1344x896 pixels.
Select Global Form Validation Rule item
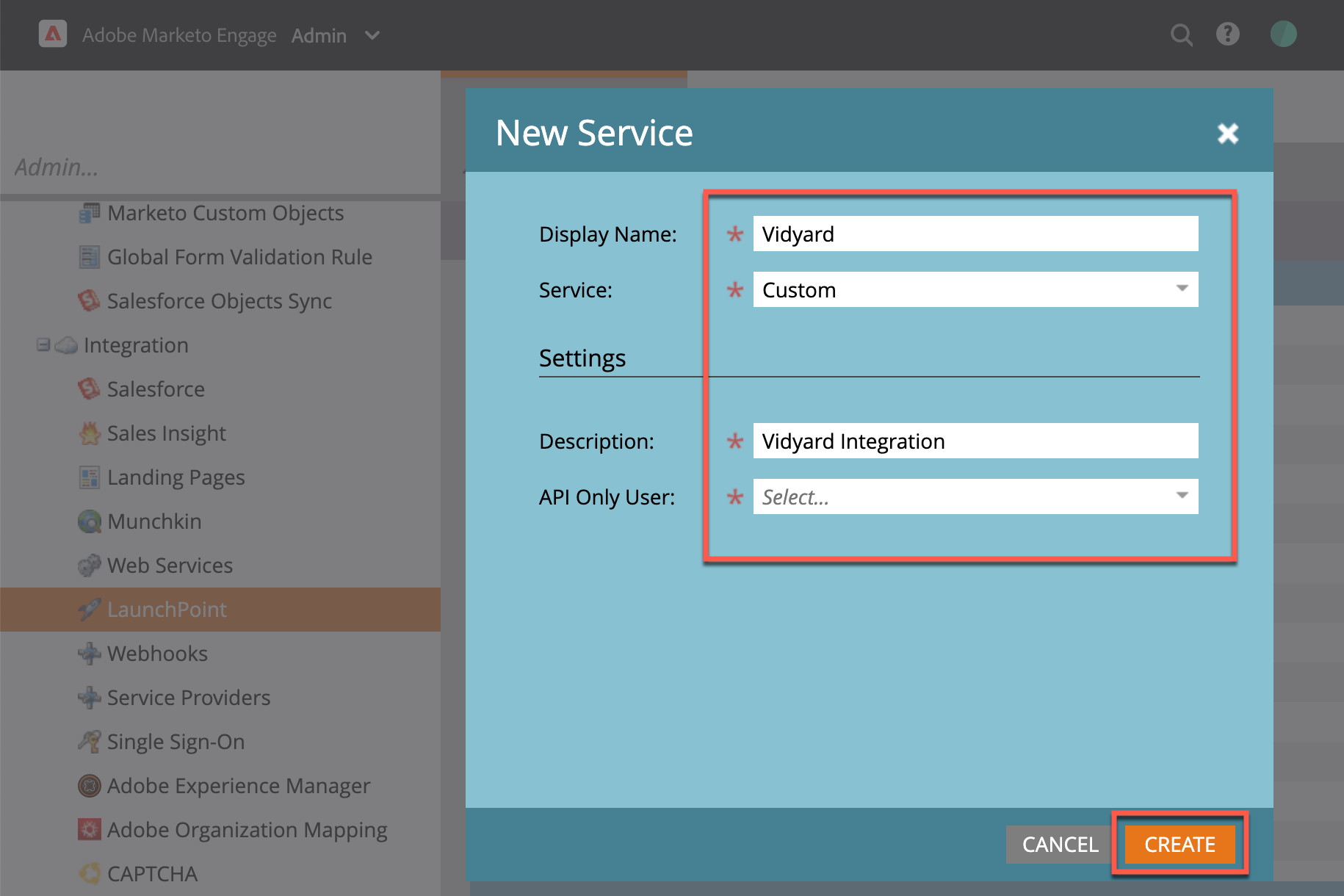[239, 257]
